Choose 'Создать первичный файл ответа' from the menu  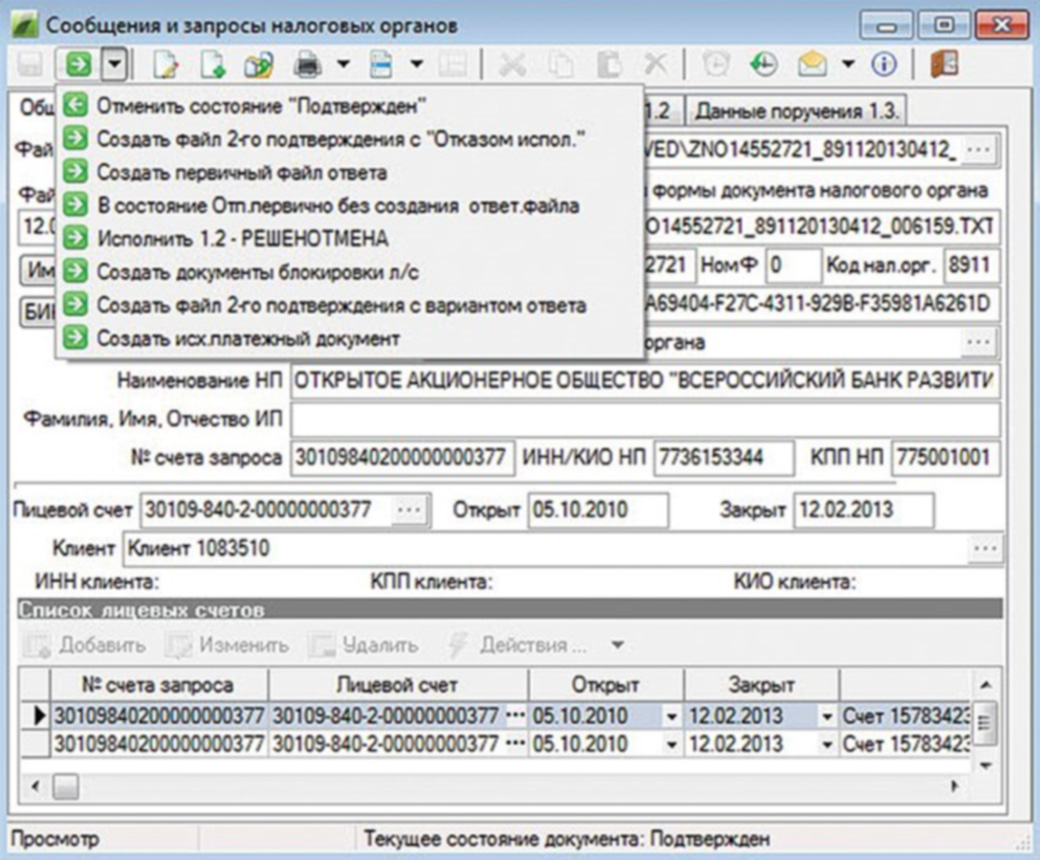(x=241, y=173)
